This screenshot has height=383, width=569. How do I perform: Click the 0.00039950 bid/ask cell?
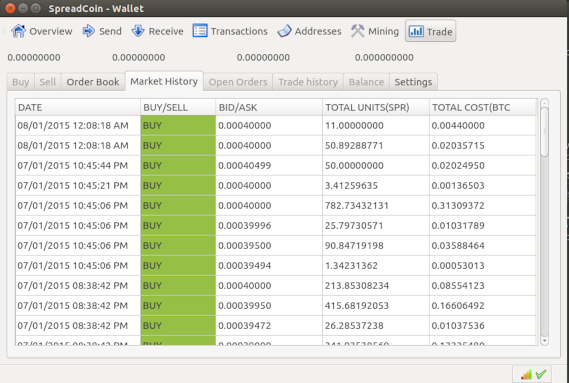coord(269,305)
